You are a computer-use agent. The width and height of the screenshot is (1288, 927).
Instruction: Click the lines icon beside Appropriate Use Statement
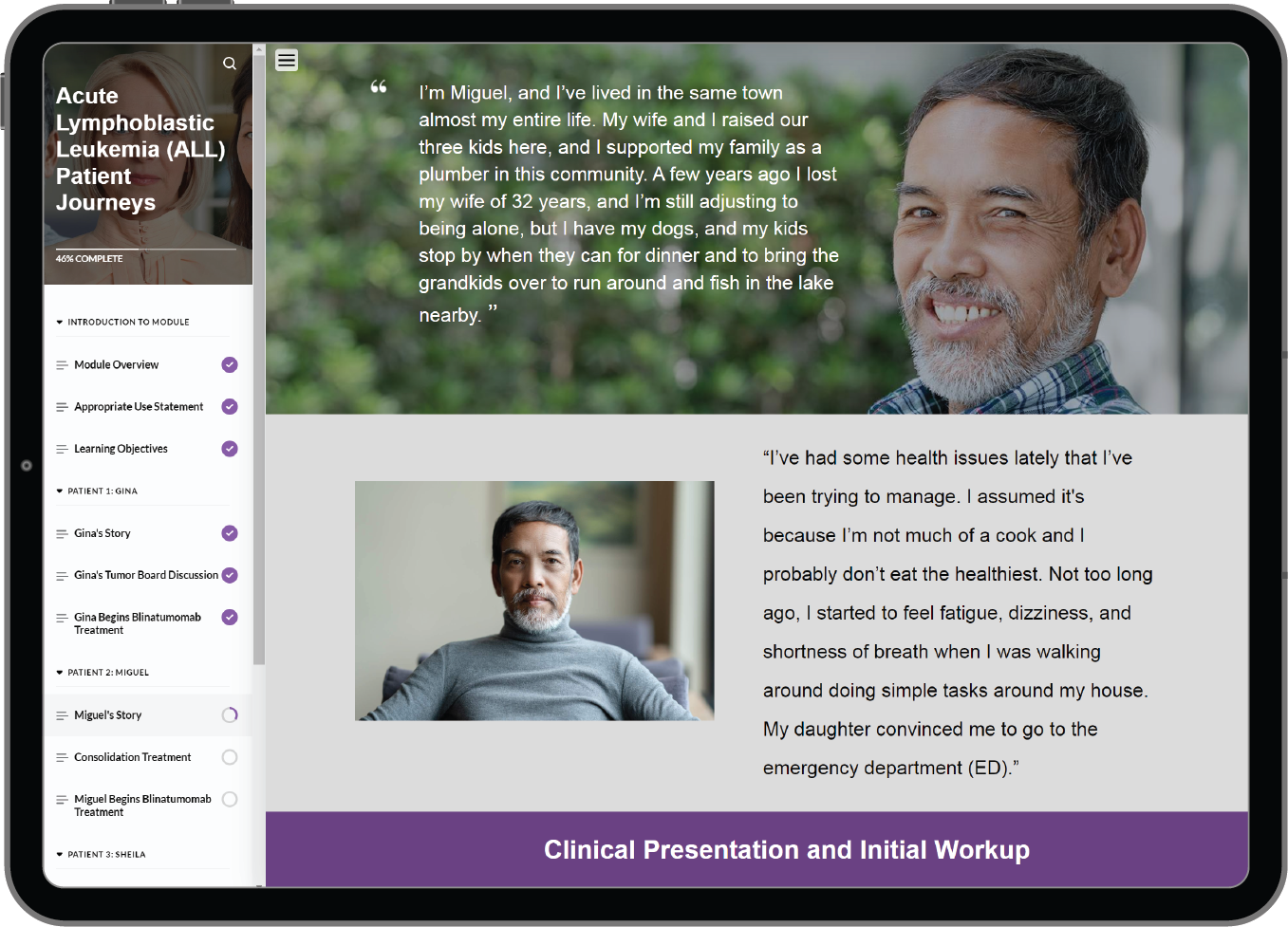point(62,407)
